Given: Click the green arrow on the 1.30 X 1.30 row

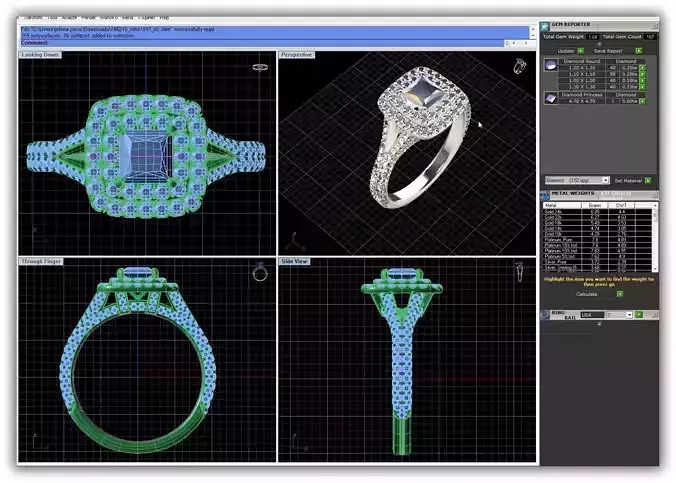Looking at the screenshot, I should point(642,87).
